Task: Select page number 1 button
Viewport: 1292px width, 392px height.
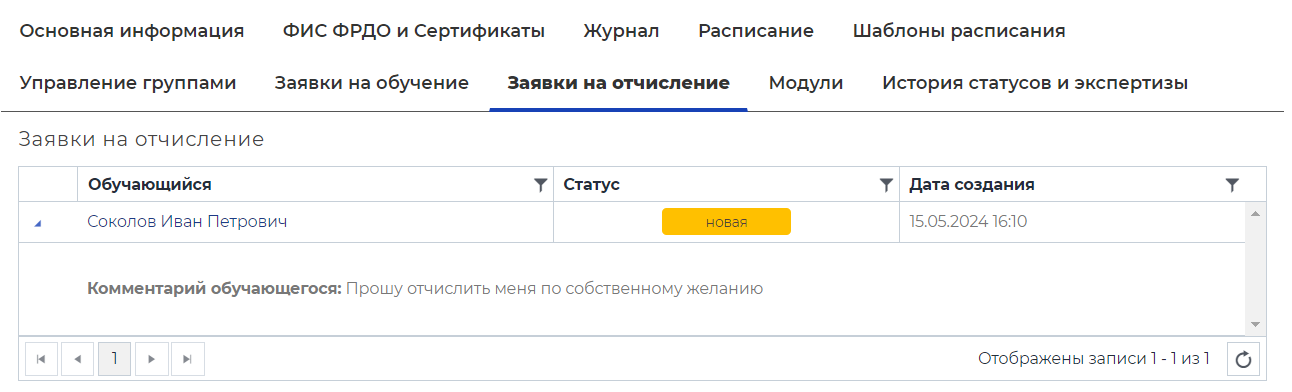Action: [x=114, y=358]
